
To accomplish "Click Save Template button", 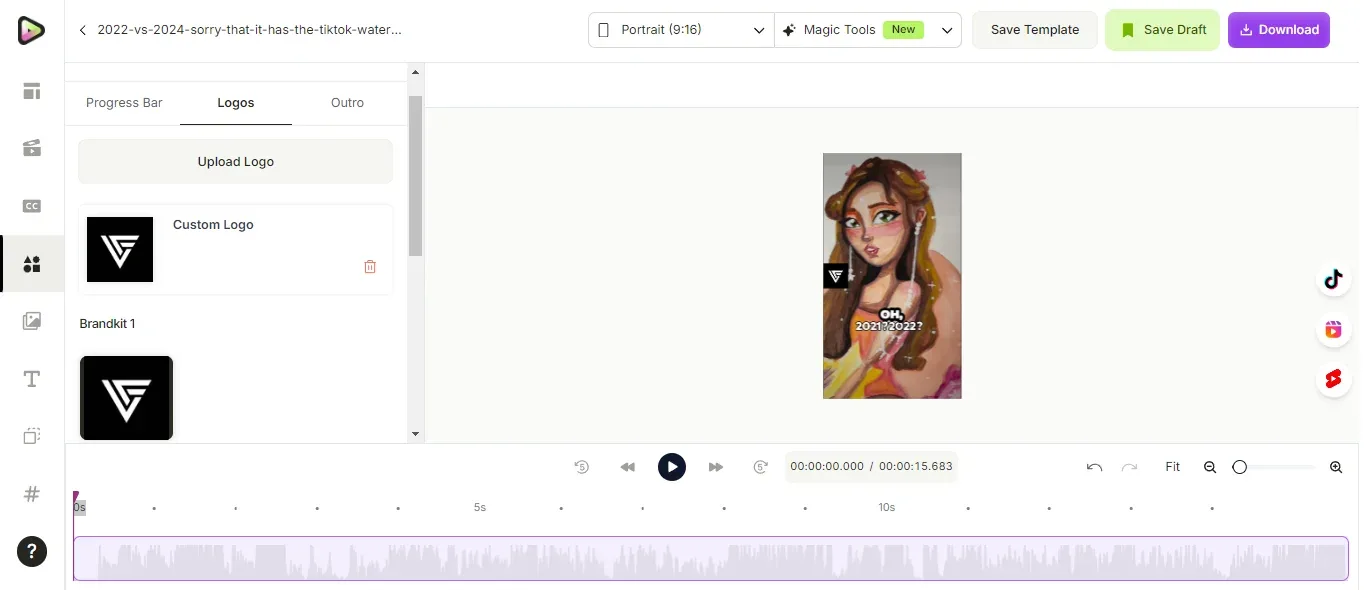I will (1035, 30).
